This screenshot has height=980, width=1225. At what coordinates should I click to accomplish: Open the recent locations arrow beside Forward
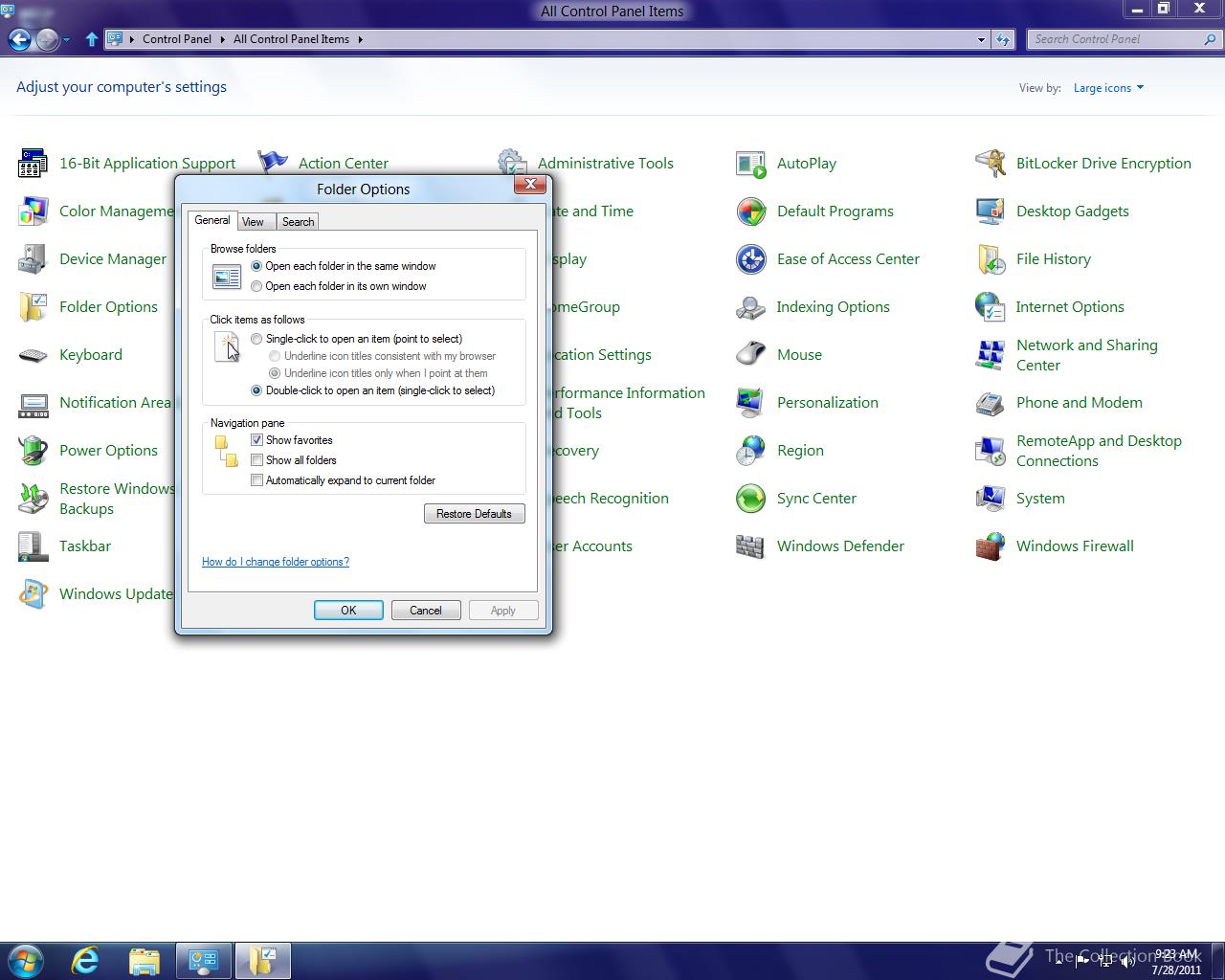(66, 40)
